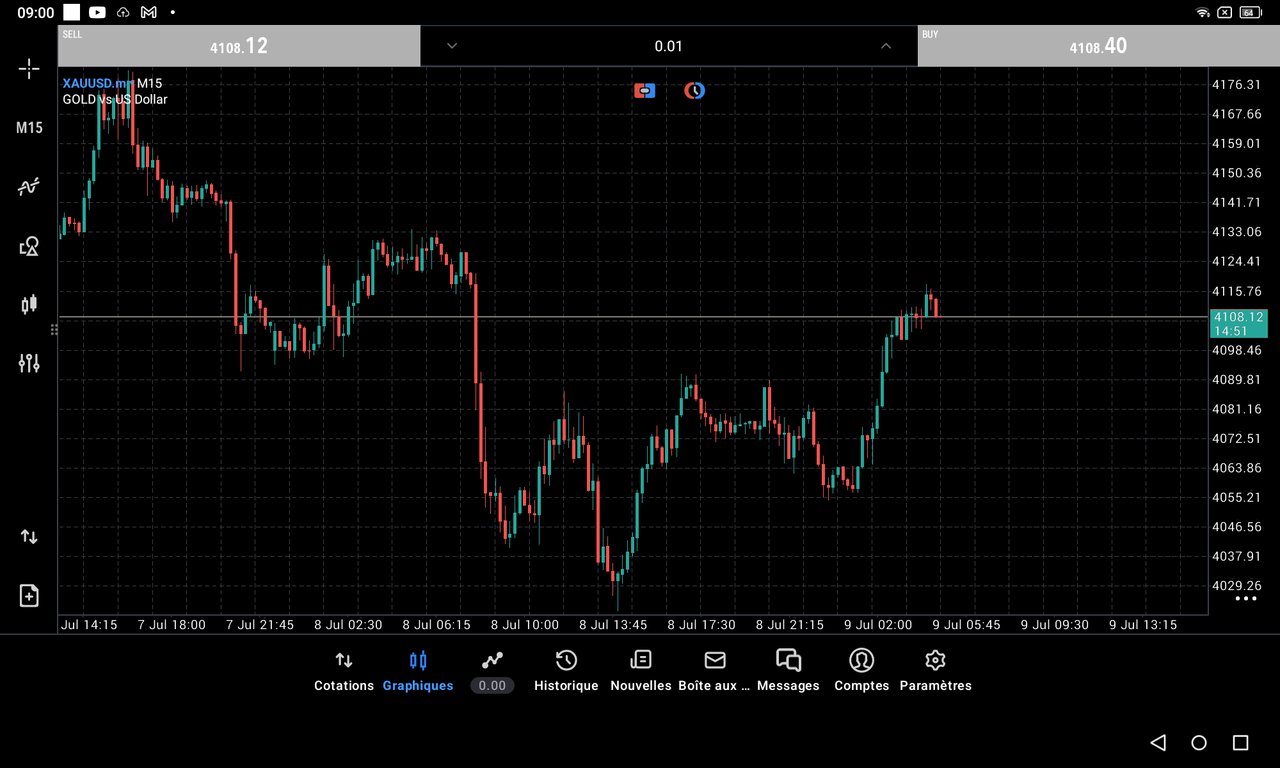
Task: Tap Android back navigation button
Action: point(1158,742)
